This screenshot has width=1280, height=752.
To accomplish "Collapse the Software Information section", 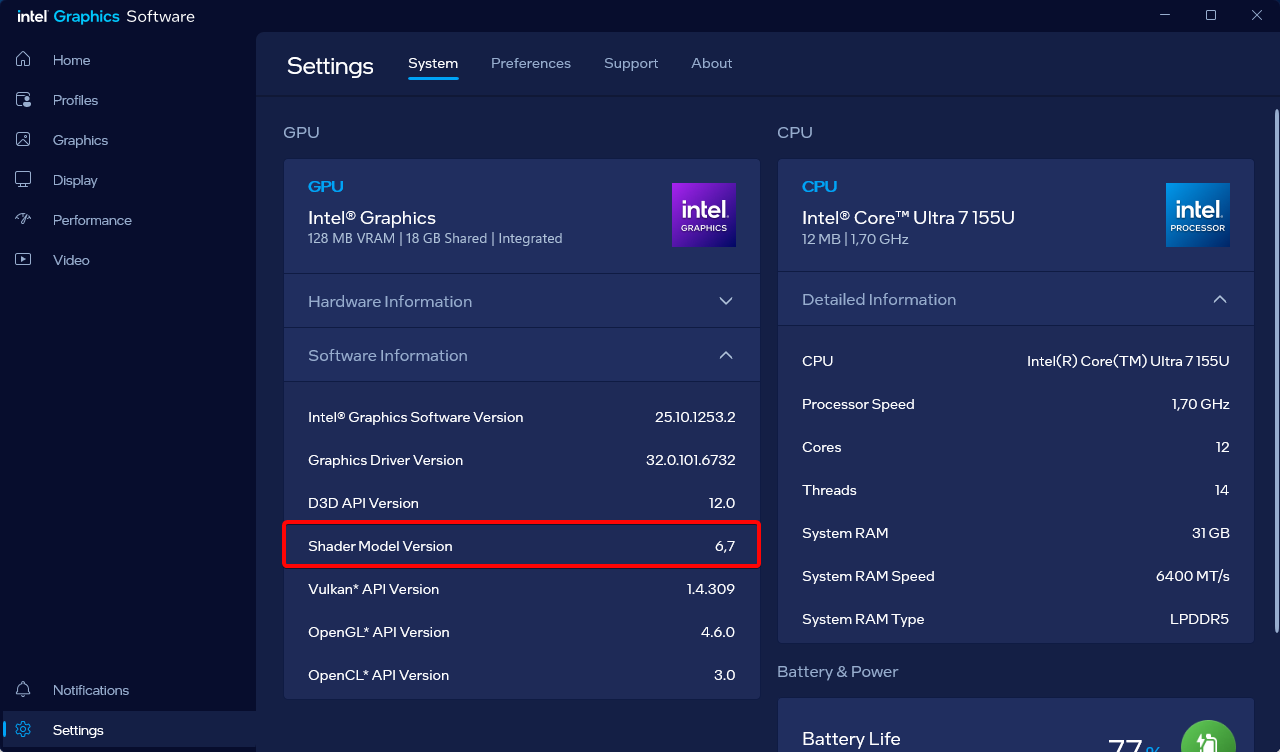I will click(726, 355).
